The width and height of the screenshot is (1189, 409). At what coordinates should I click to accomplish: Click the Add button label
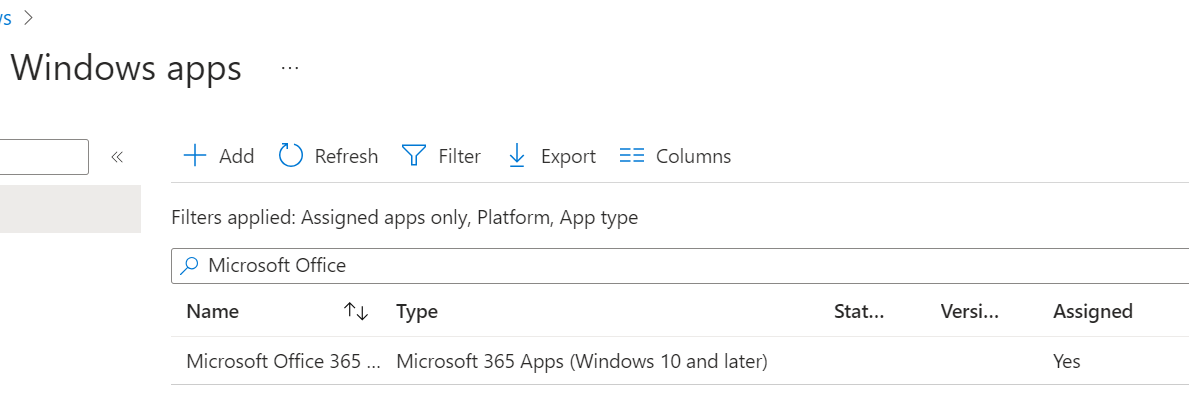[x=237, y=156]
